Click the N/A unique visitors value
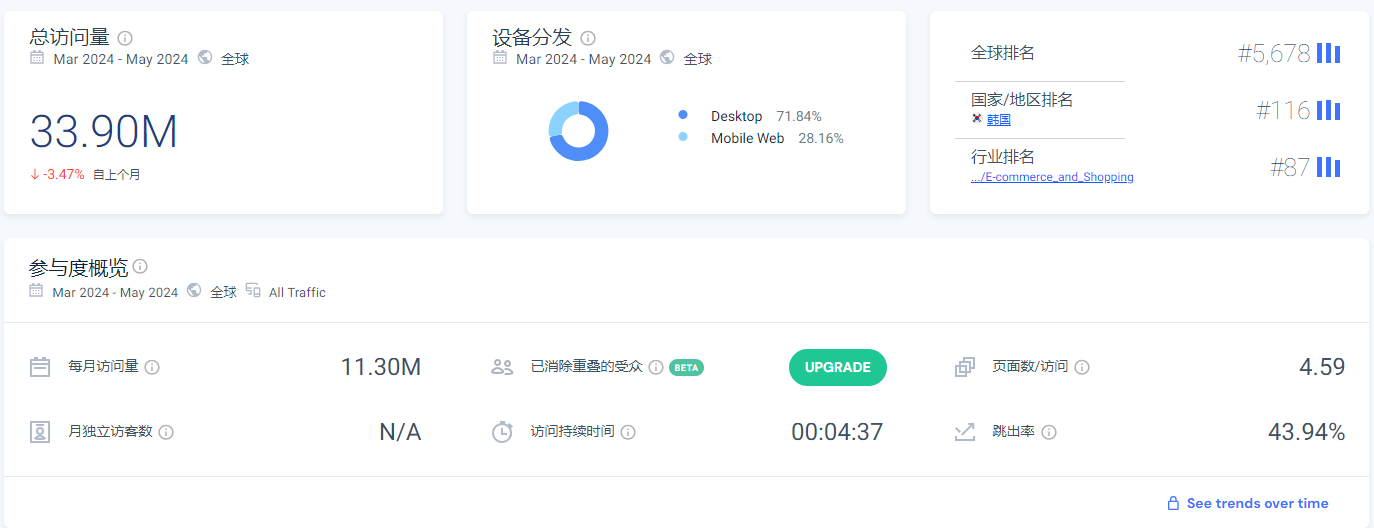1374x528 pixels. click(x=400, y=432)
